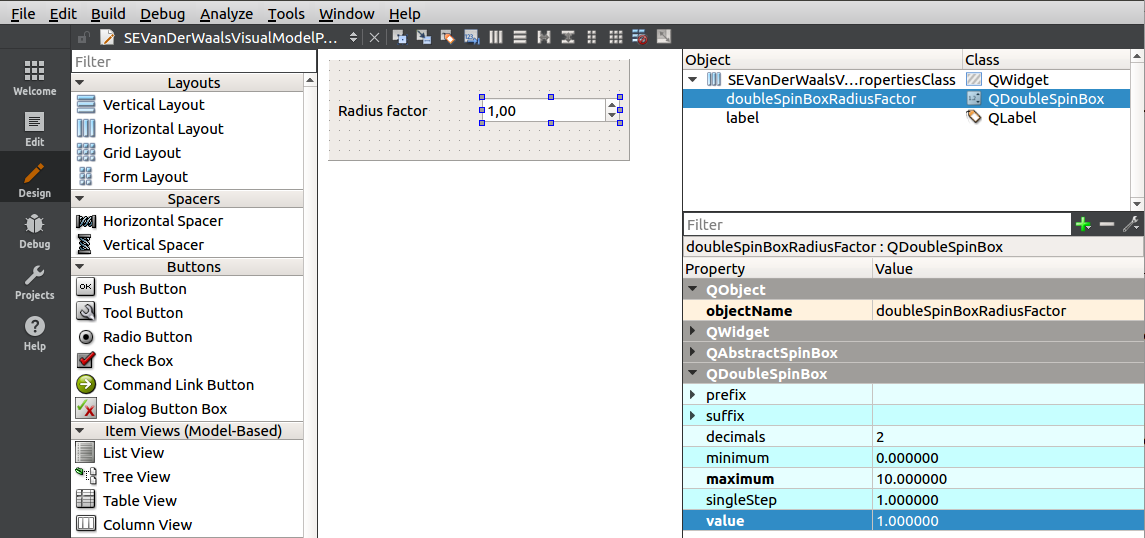Open the Analyze menu
The width and height of the screenshot is (1145, 538).
[225, 14]
